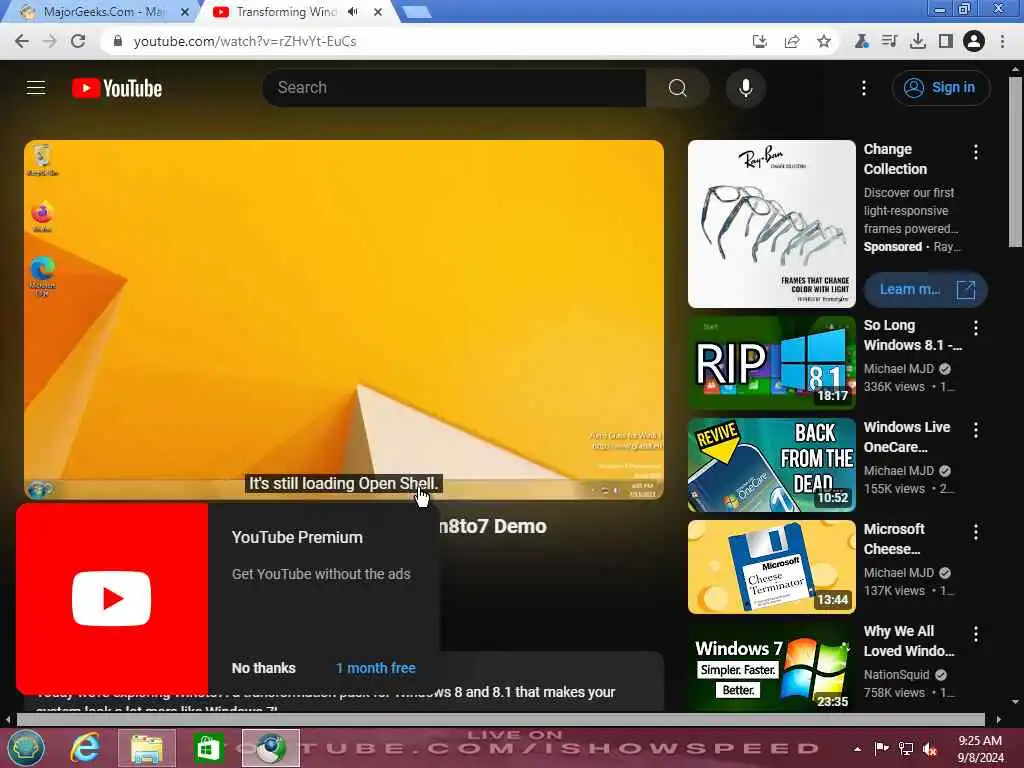Image resolution: width=1024 pixels, height=768 pixels.
Task: Click the Learn more ad button
Action: pyautogui.click(x=925, y=289)
